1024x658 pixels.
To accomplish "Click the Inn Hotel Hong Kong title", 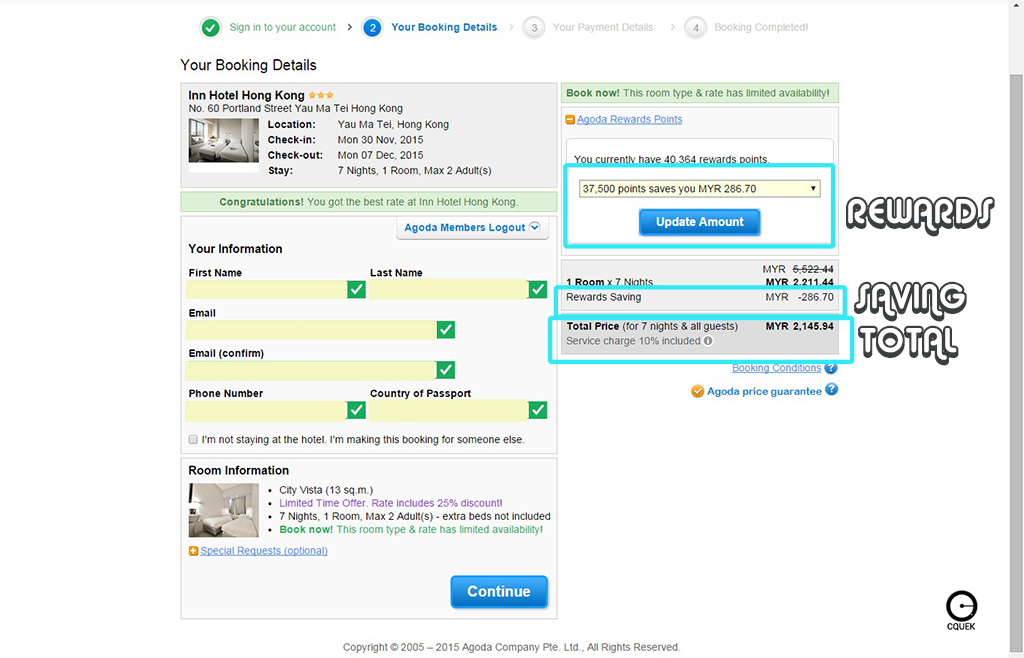I will [x=246, y=95].
